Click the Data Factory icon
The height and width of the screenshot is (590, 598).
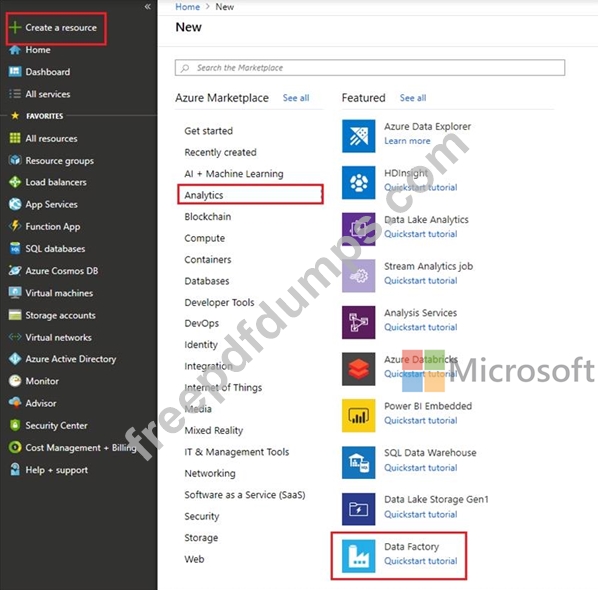358,556
